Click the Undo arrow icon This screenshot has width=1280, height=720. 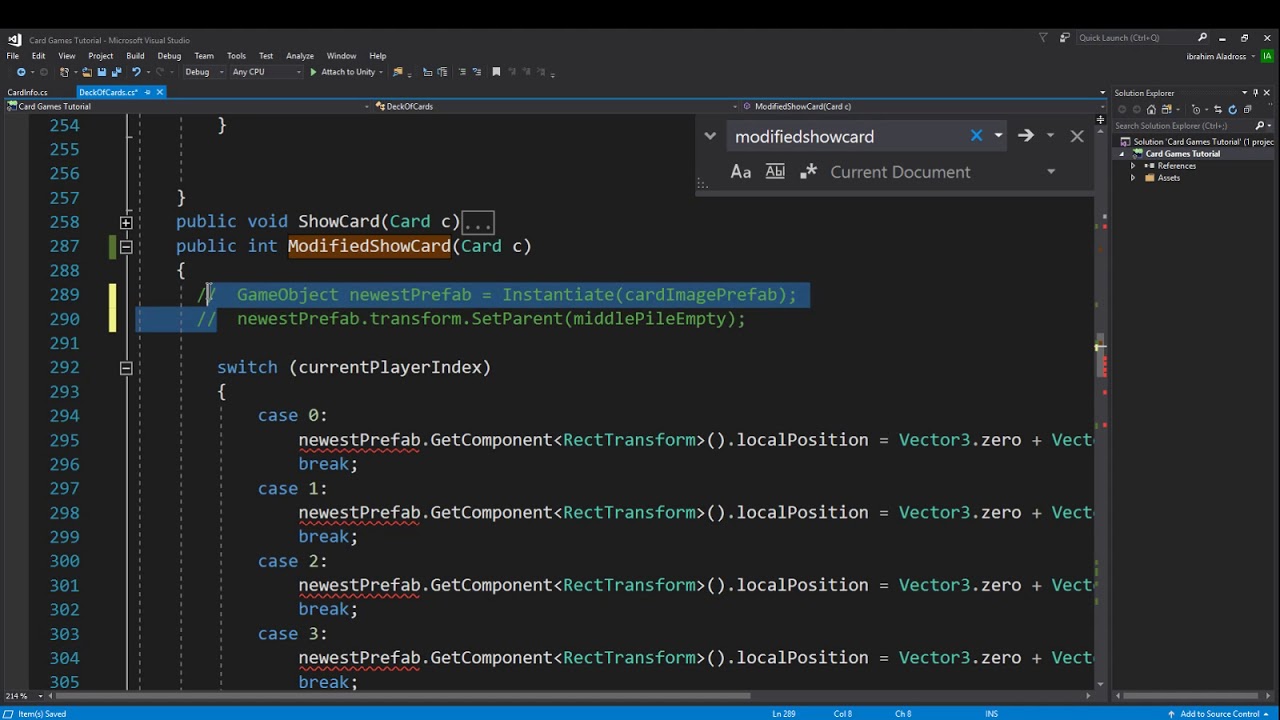[x=136, y=72]
